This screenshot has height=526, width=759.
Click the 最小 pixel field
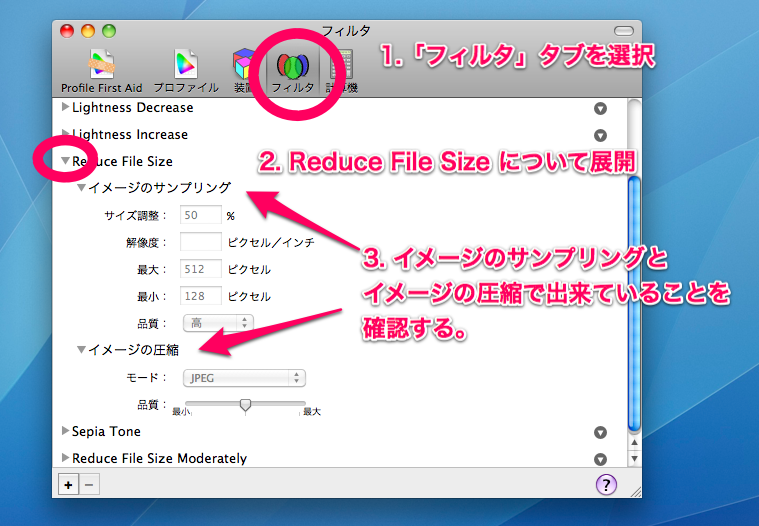click(201, 296)
